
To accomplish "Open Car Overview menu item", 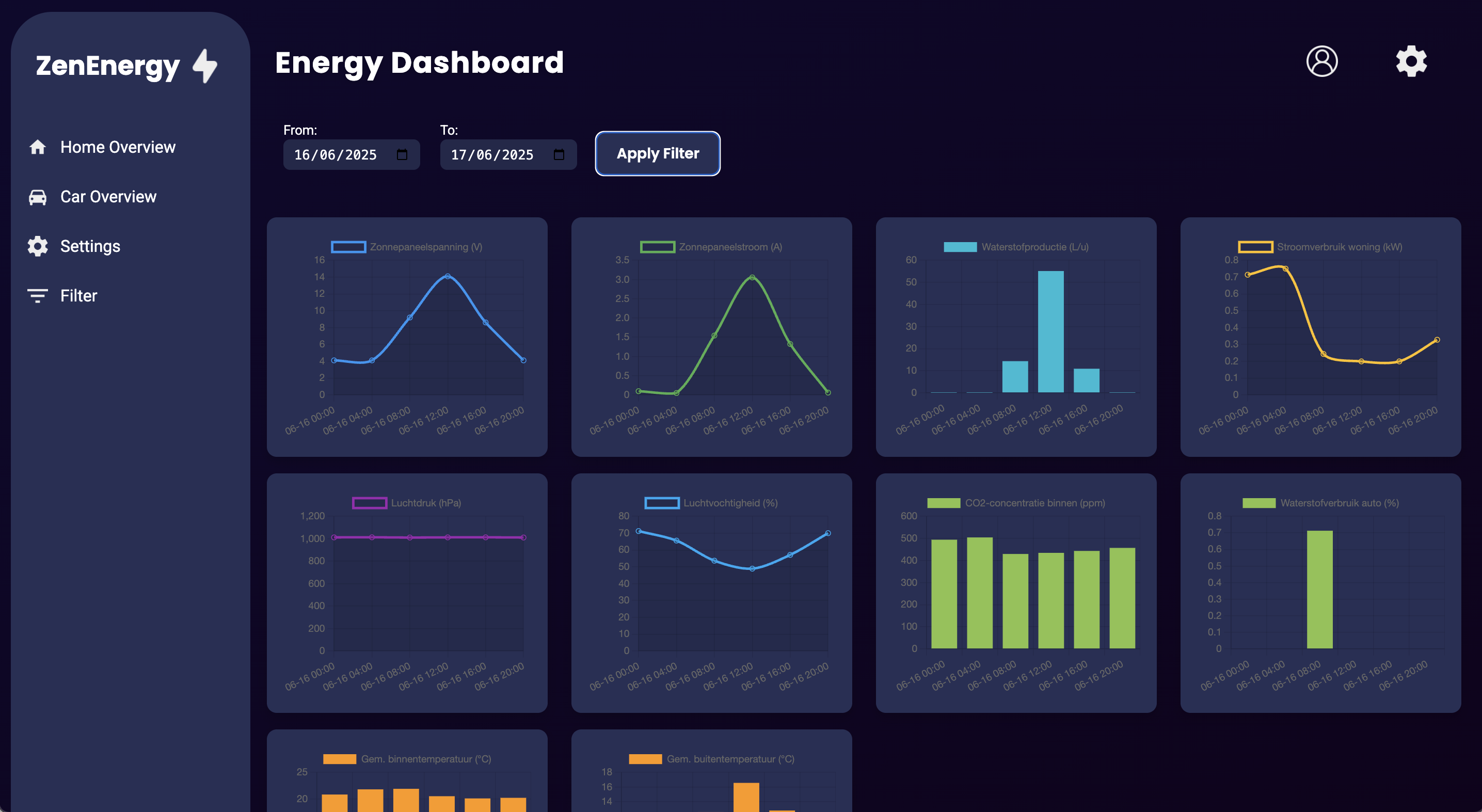I will tap(108, 197).
